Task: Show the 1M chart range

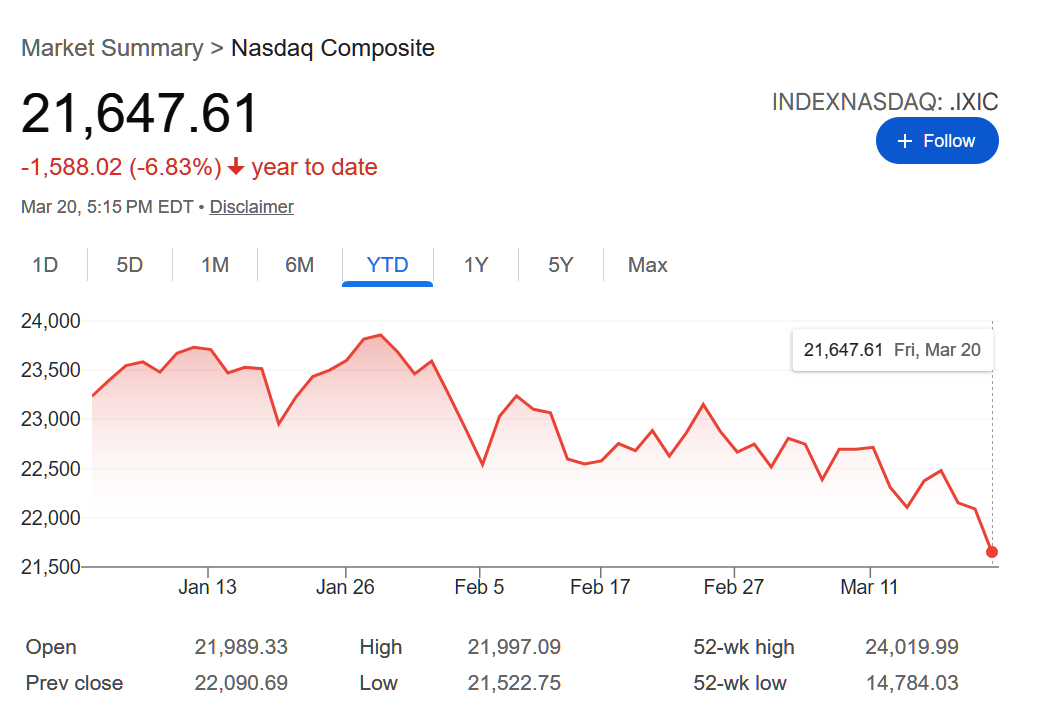Action: point(215,265)
